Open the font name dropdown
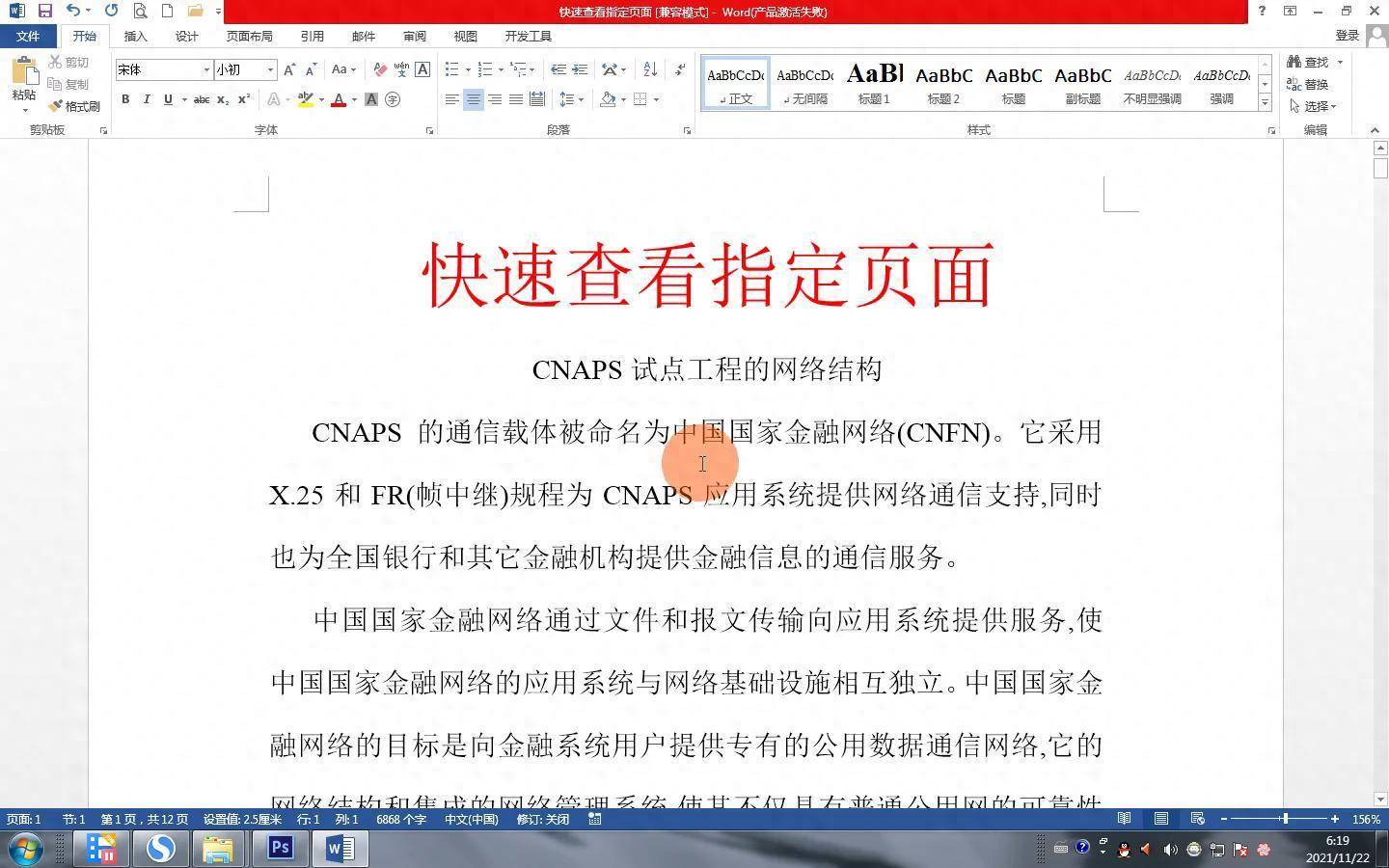 point(206,69)
